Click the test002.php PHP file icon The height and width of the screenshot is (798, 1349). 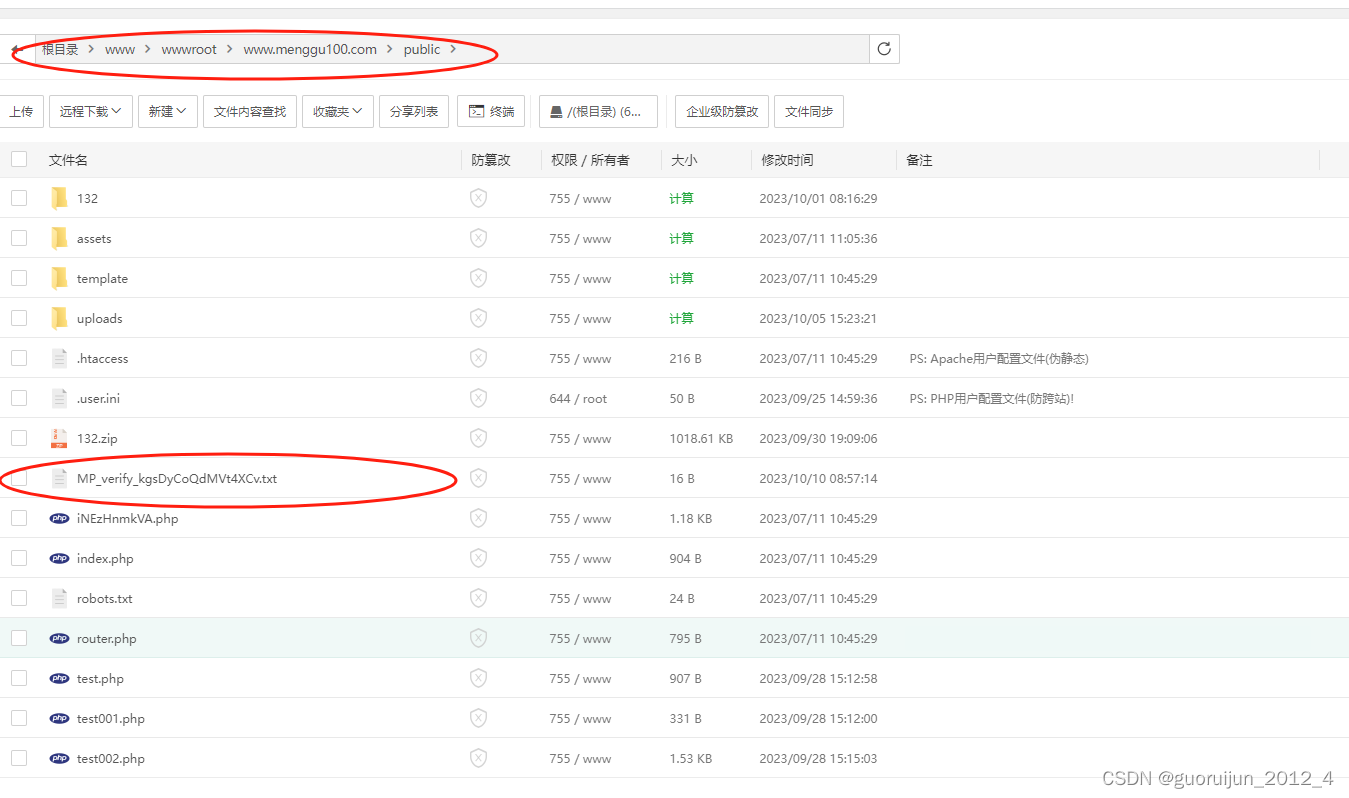[x=60, y=758]
